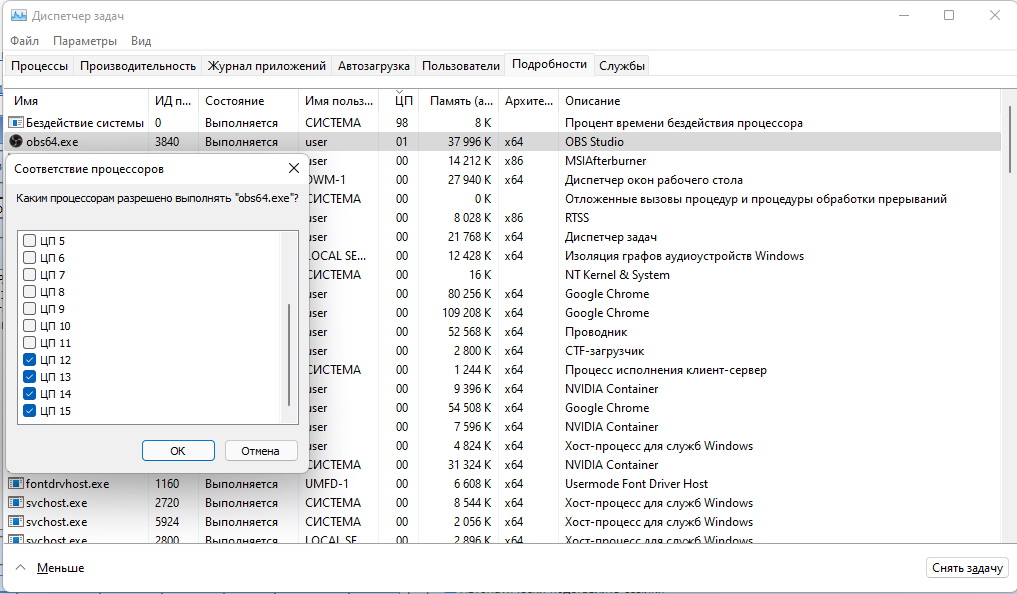This screenshot has width=1017, height=594.
Task: Click the Бездействие системы process icon
Action: point(16,123)
